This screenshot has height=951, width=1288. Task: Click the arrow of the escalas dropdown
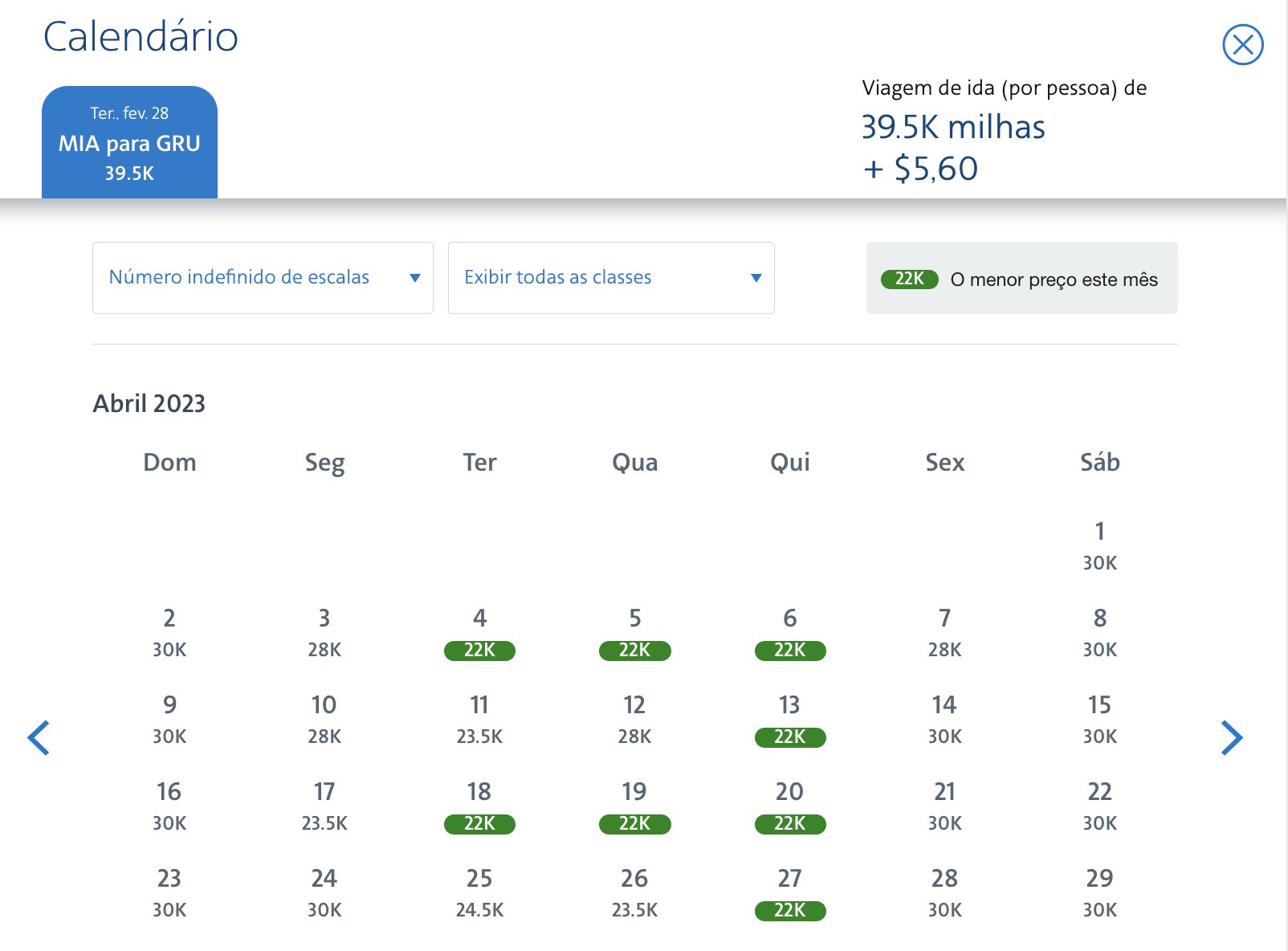click(x=415, y=278)
